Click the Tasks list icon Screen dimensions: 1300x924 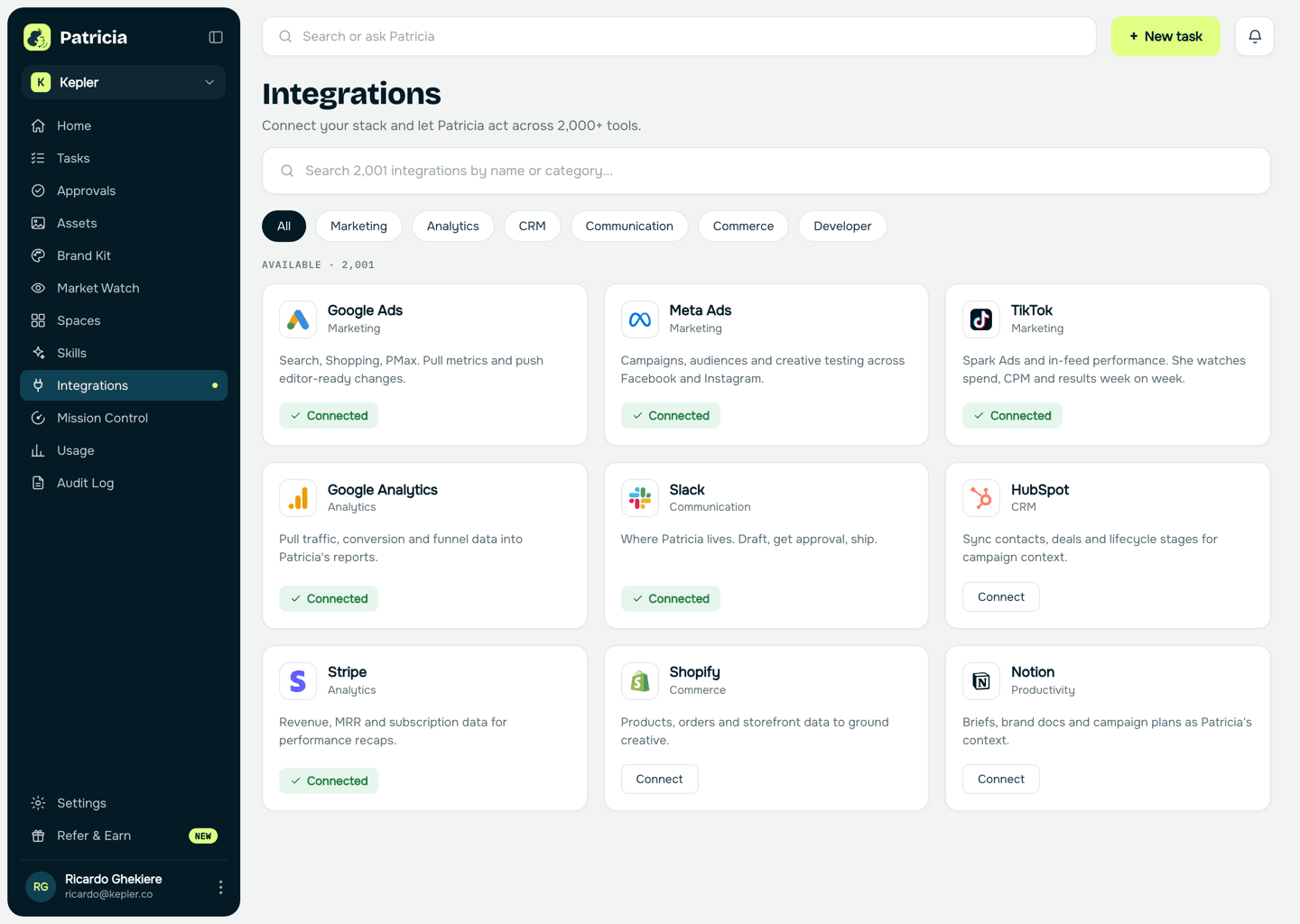[38, 158]
